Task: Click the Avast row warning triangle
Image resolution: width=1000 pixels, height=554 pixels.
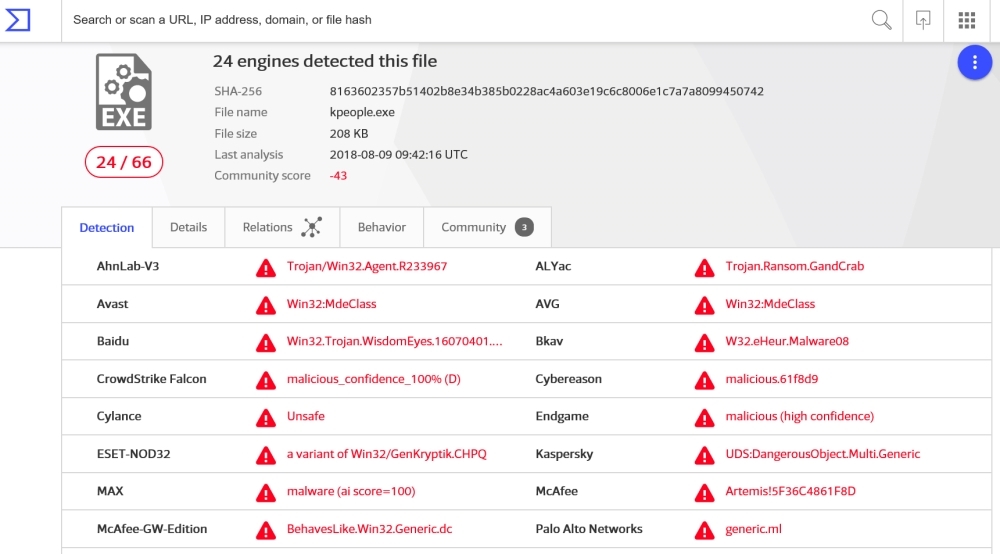Action: [266, 305]
